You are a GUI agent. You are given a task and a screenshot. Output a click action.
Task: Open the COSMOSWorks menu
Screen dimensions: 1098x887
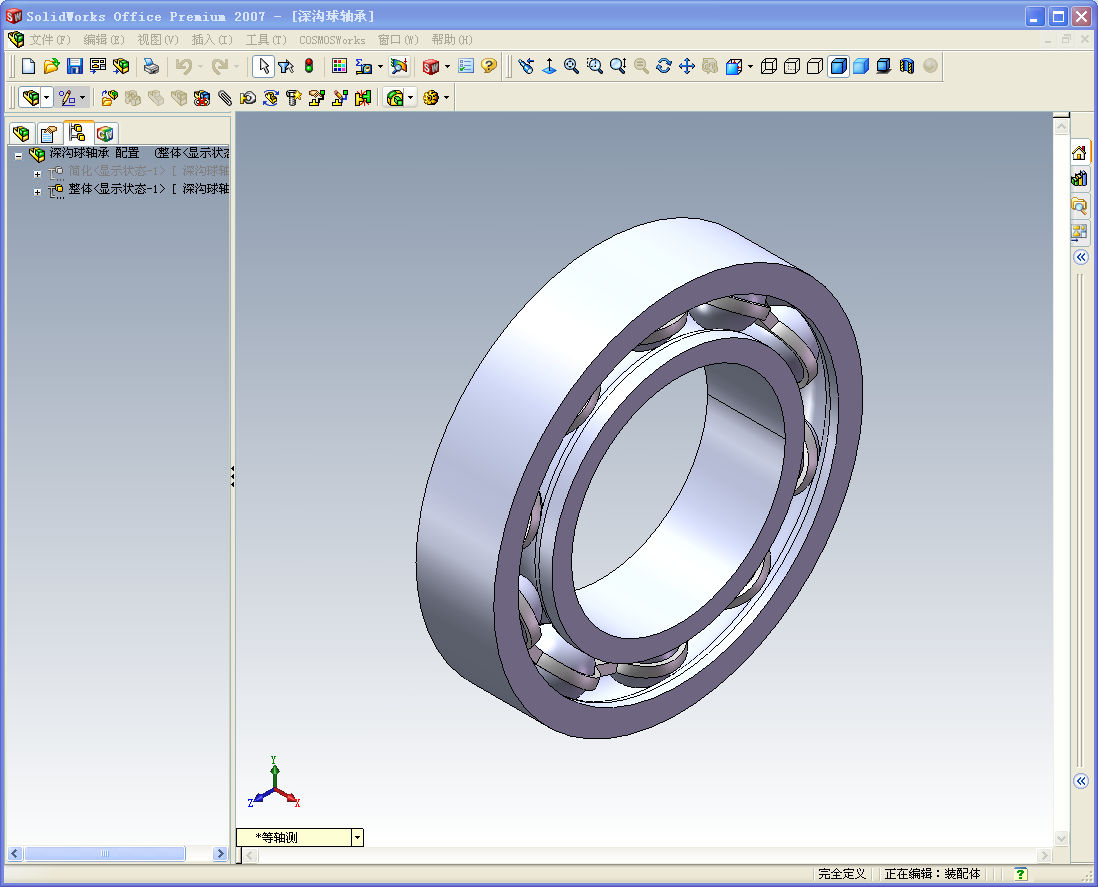pyautogui.click(x=332, y=40)
